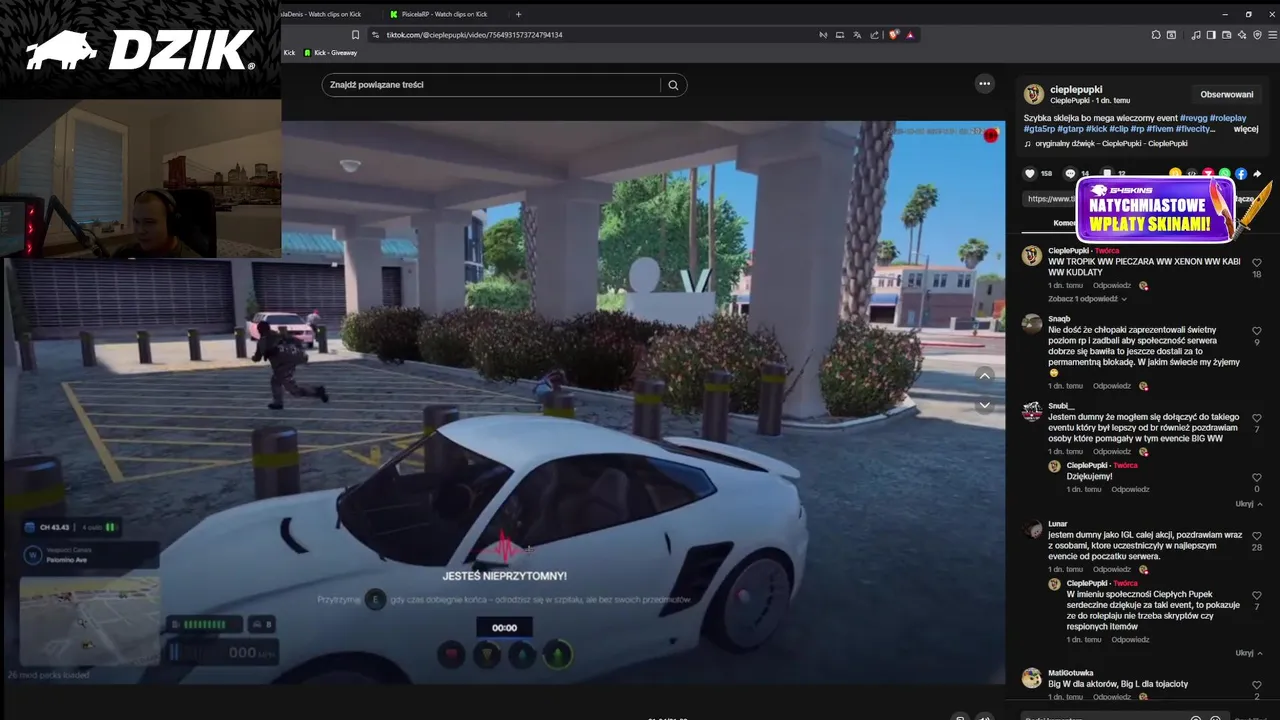Reply to Lunar's comment via Odpowiedz

coord(1112,569)
